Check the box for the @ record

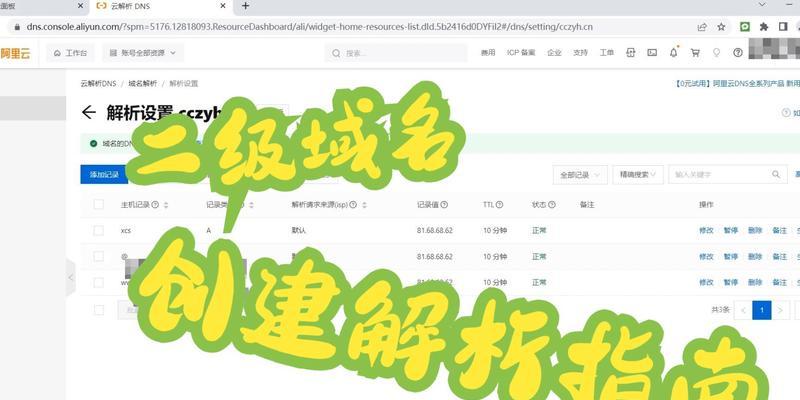click(98, 256)
